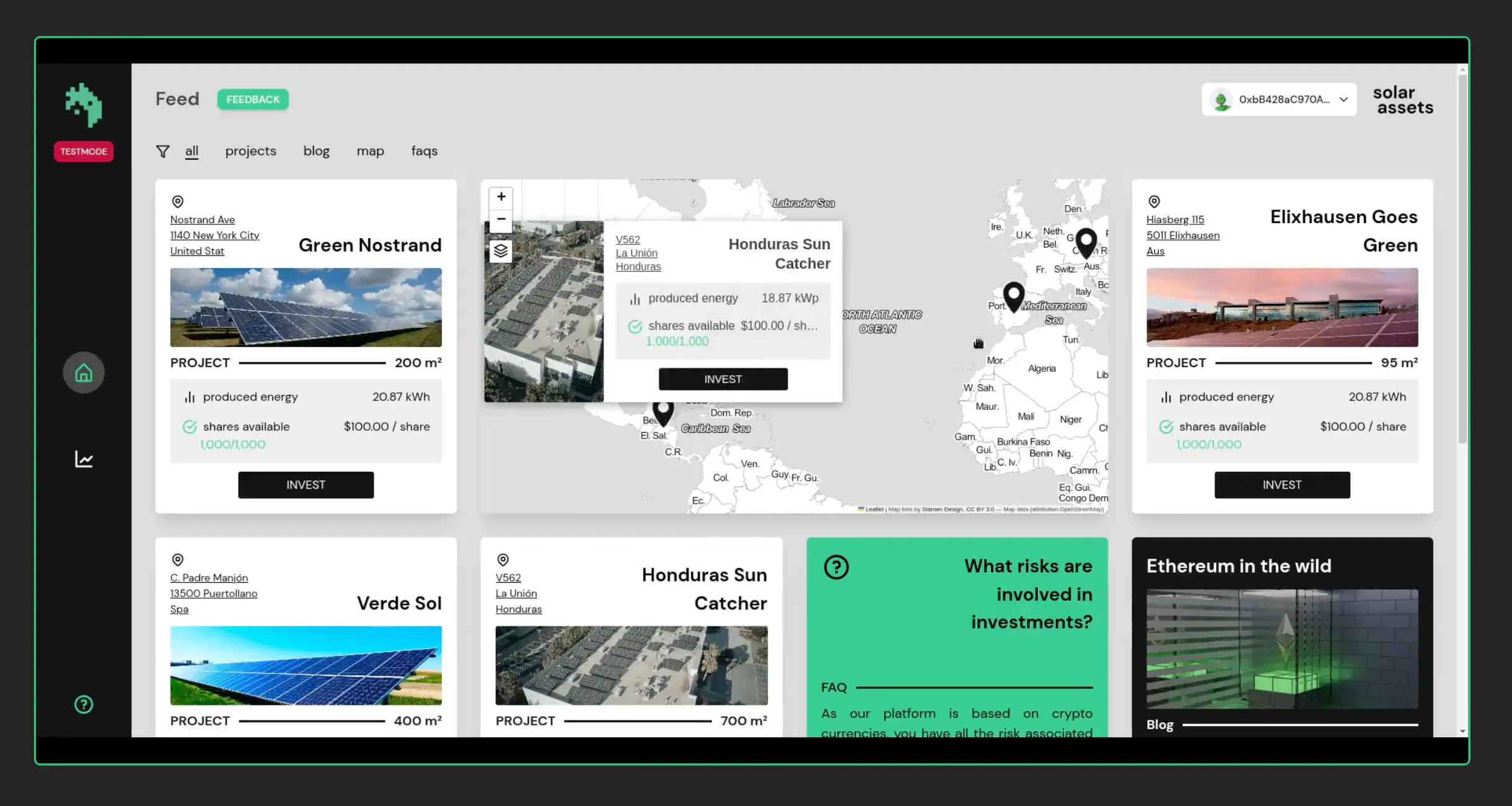Open the map layers control
1512x806 pixels.
(x=501, y=251)
